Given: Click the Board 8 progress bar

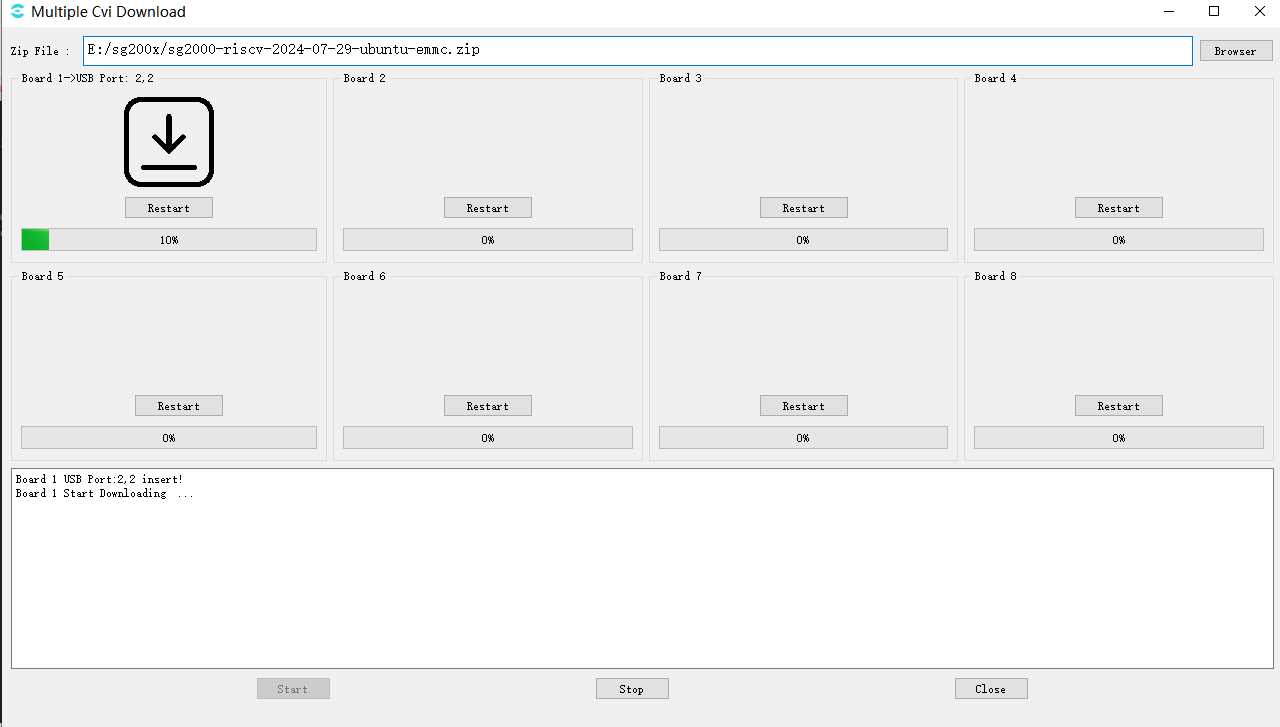Looking at the screenshot, I should tap(1119, 438).
